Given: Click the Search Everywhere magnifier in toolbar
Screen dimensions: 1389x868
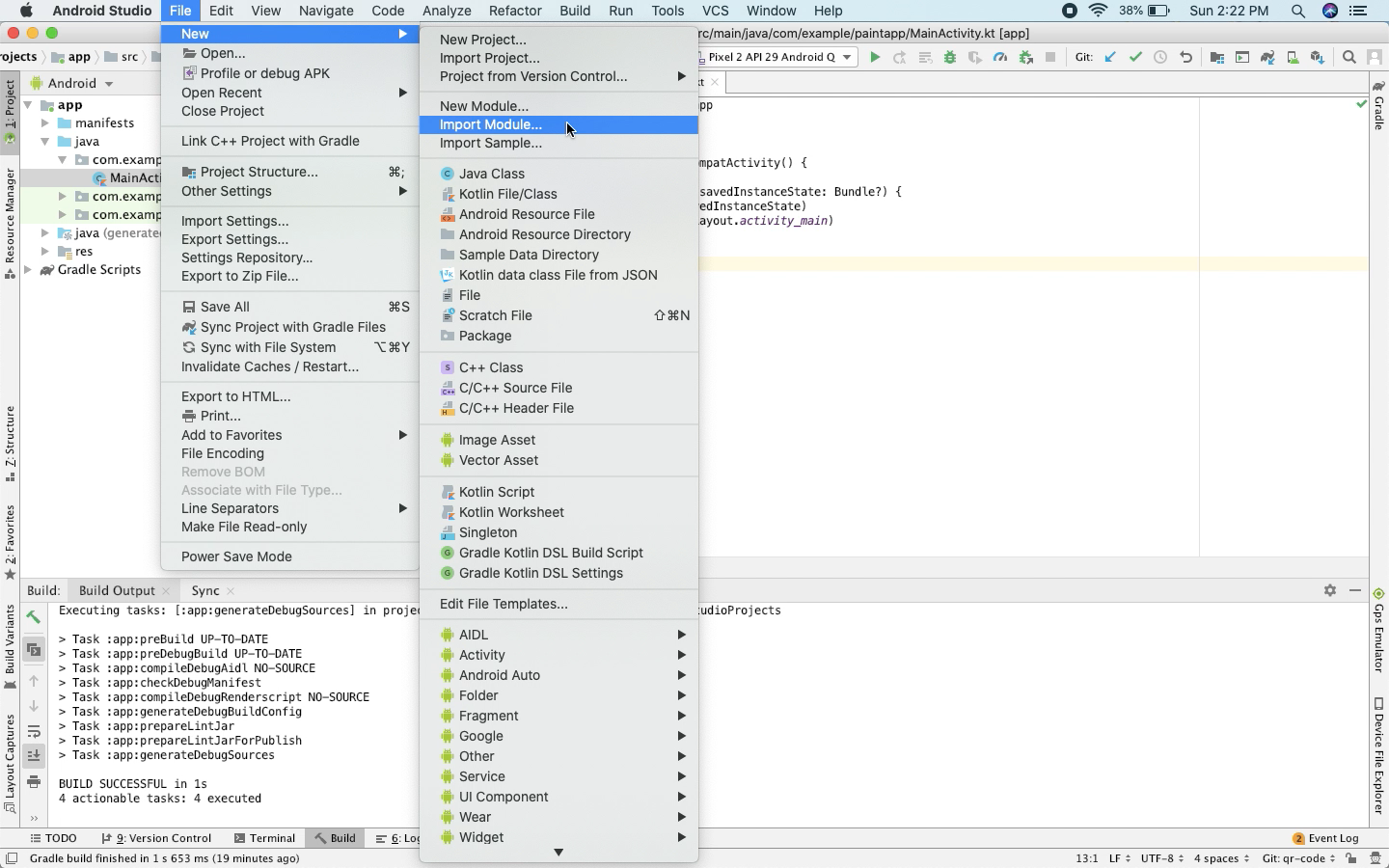Looking at the screenshot, I should coord(1349,58).
